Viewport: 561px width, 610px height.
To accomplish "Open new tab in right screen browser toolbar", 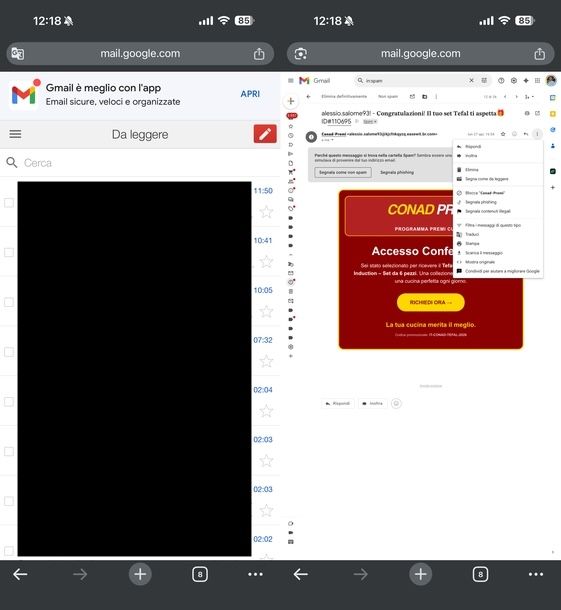I will 421,574.
